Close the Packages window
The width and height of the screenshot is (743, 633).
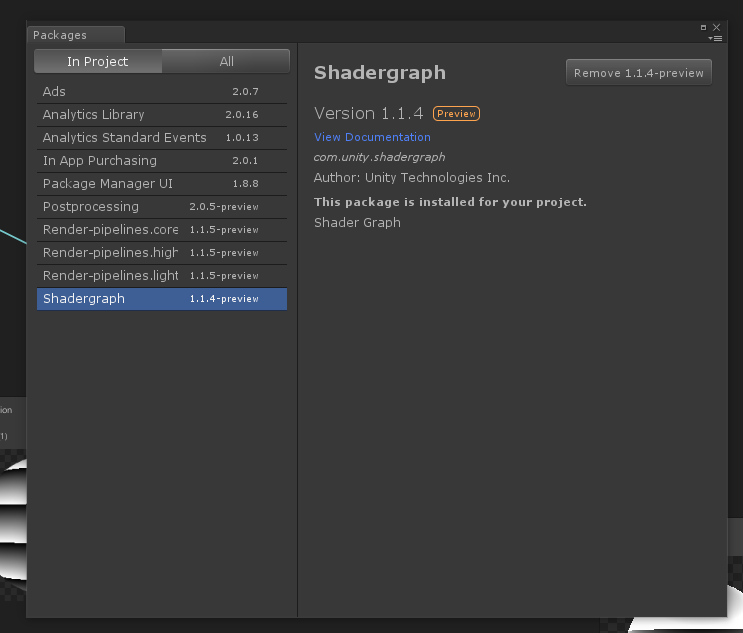click(716, 27)
